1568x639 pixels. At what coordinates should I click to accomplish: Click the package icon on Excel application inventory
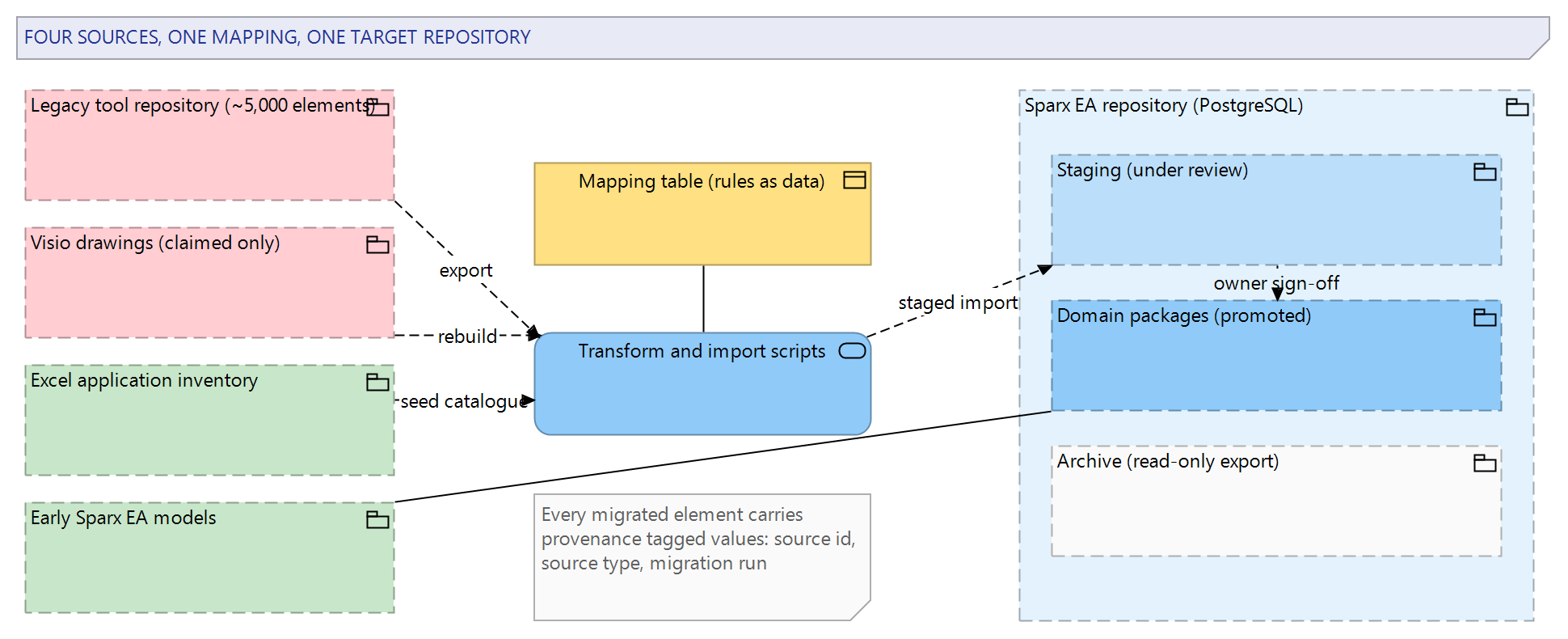[x=377, y=383]
